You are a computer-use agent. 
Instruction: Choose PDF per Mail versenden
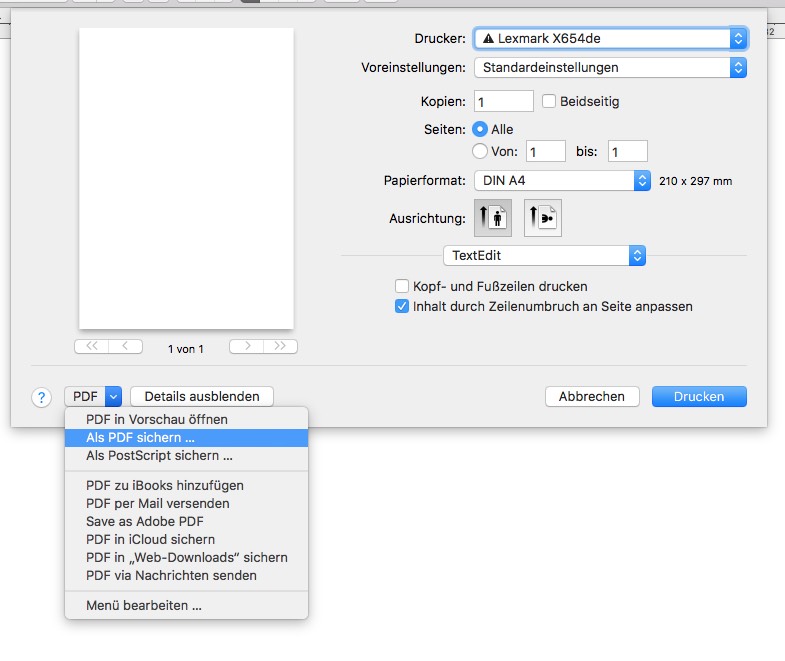[x=186, y=503]
